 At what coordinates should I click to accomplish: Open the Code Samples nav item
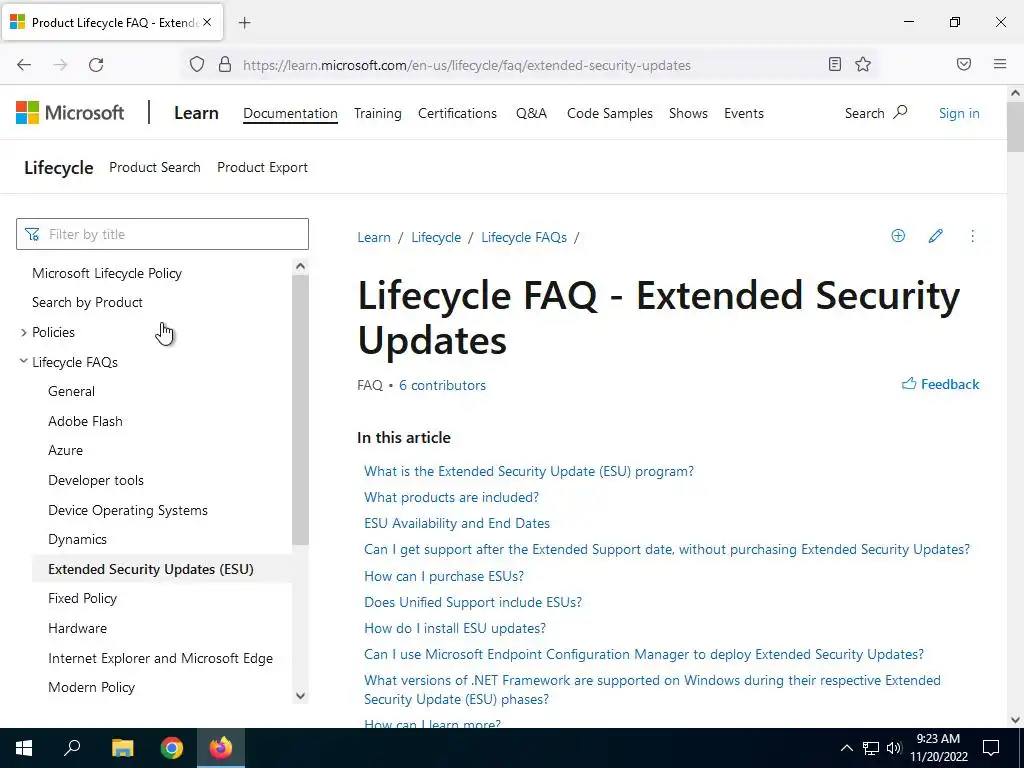pos(609,113)
